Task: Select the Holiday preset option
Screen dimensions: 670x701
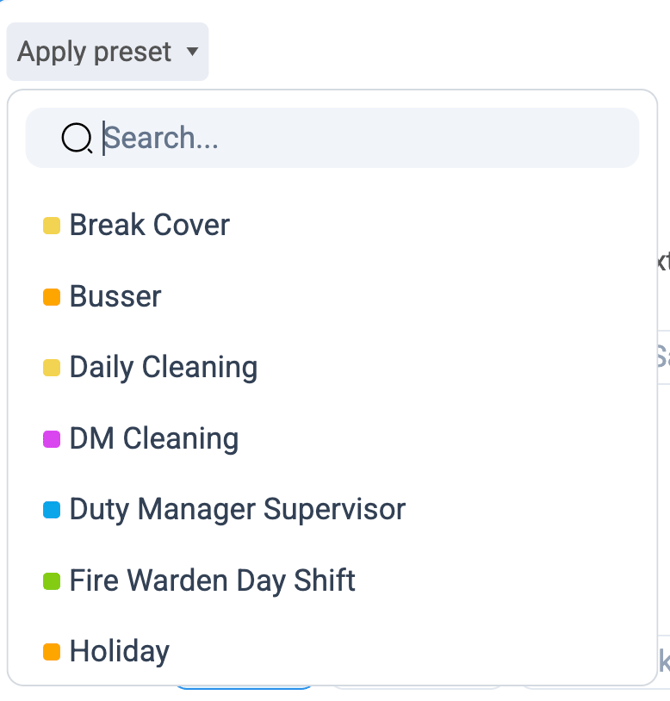Action: tap(119, 651)
